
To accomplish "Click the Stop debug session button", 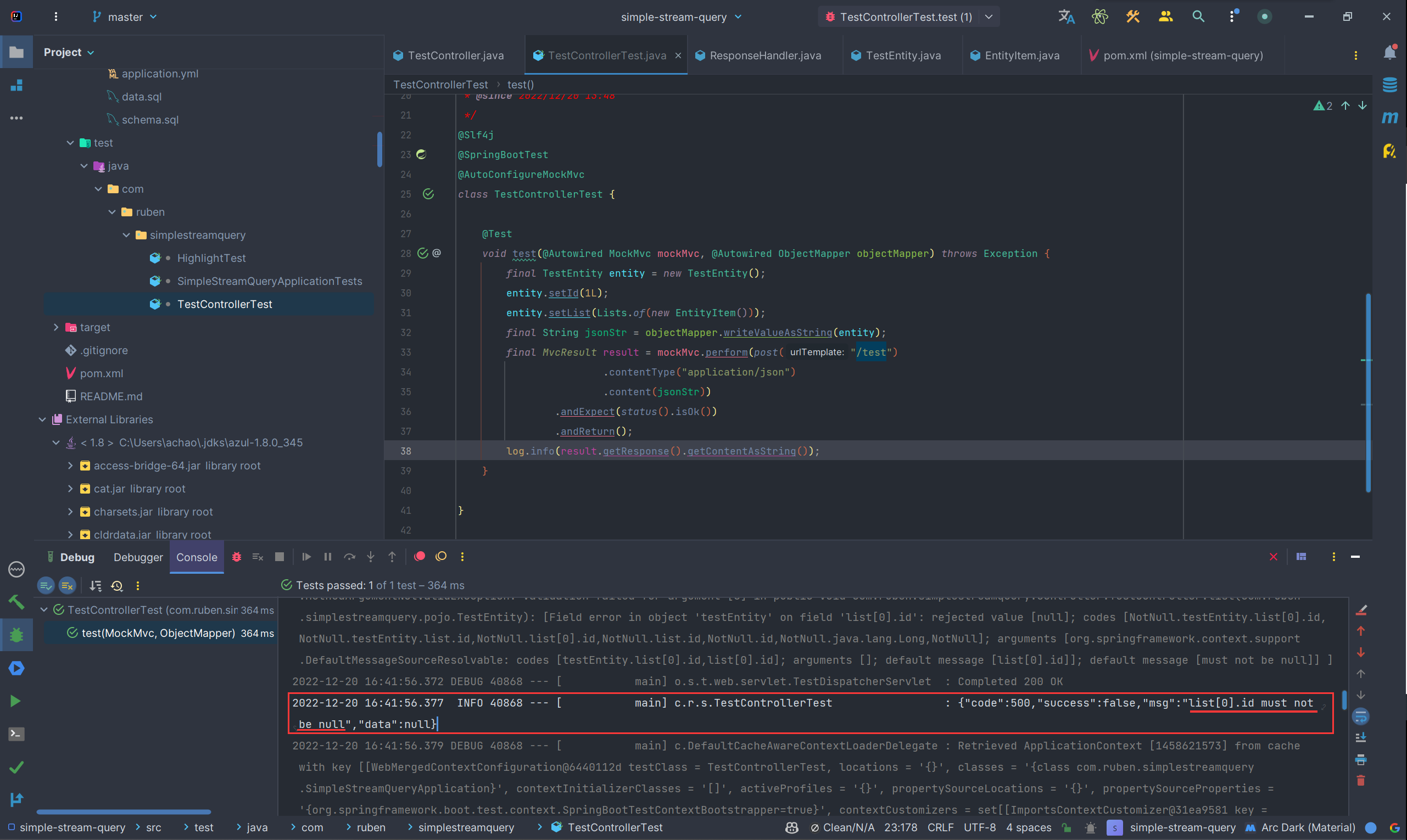I will click(279, 557).
